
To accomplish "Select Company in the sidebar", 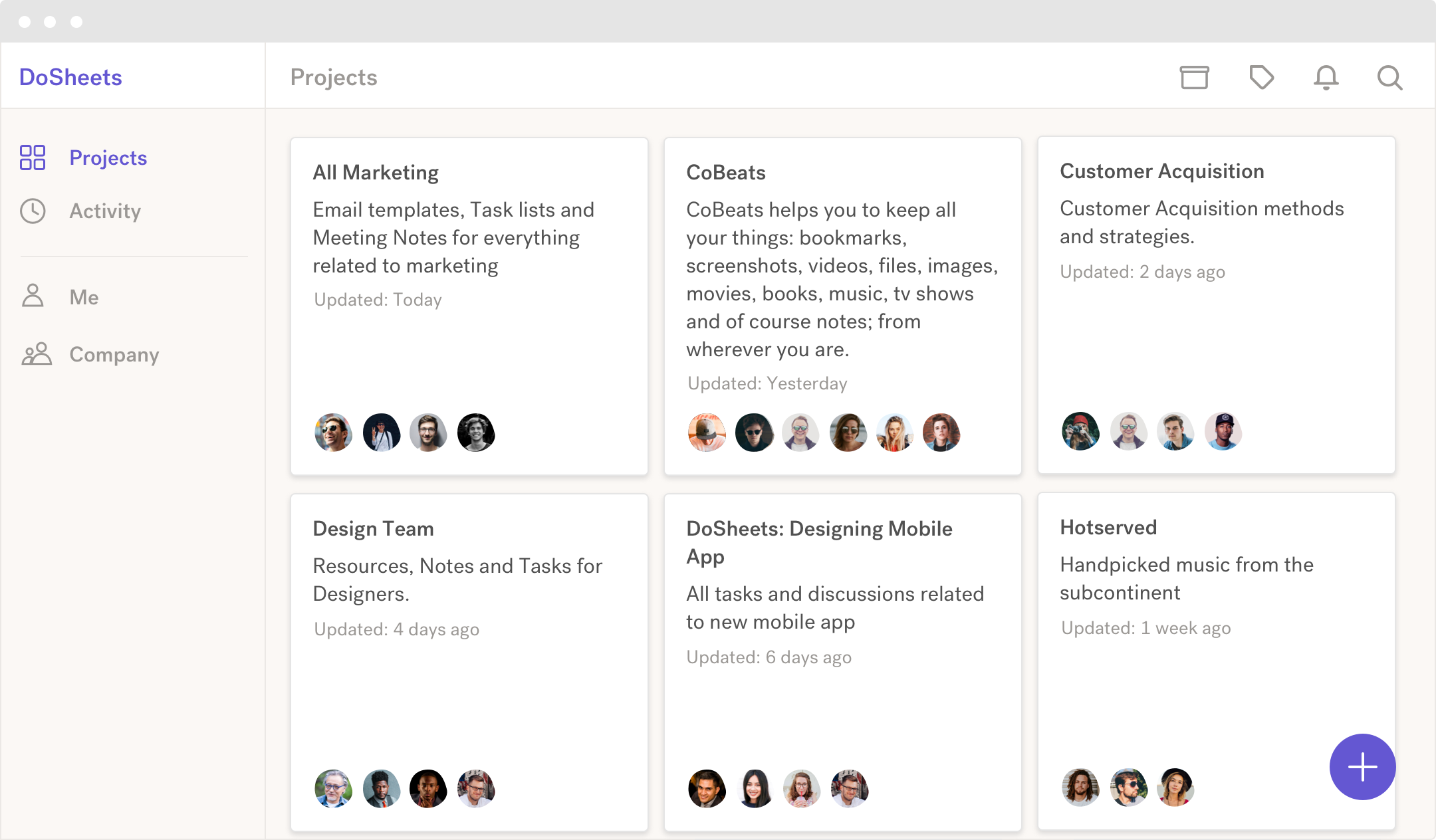I will tap(114, 354).
